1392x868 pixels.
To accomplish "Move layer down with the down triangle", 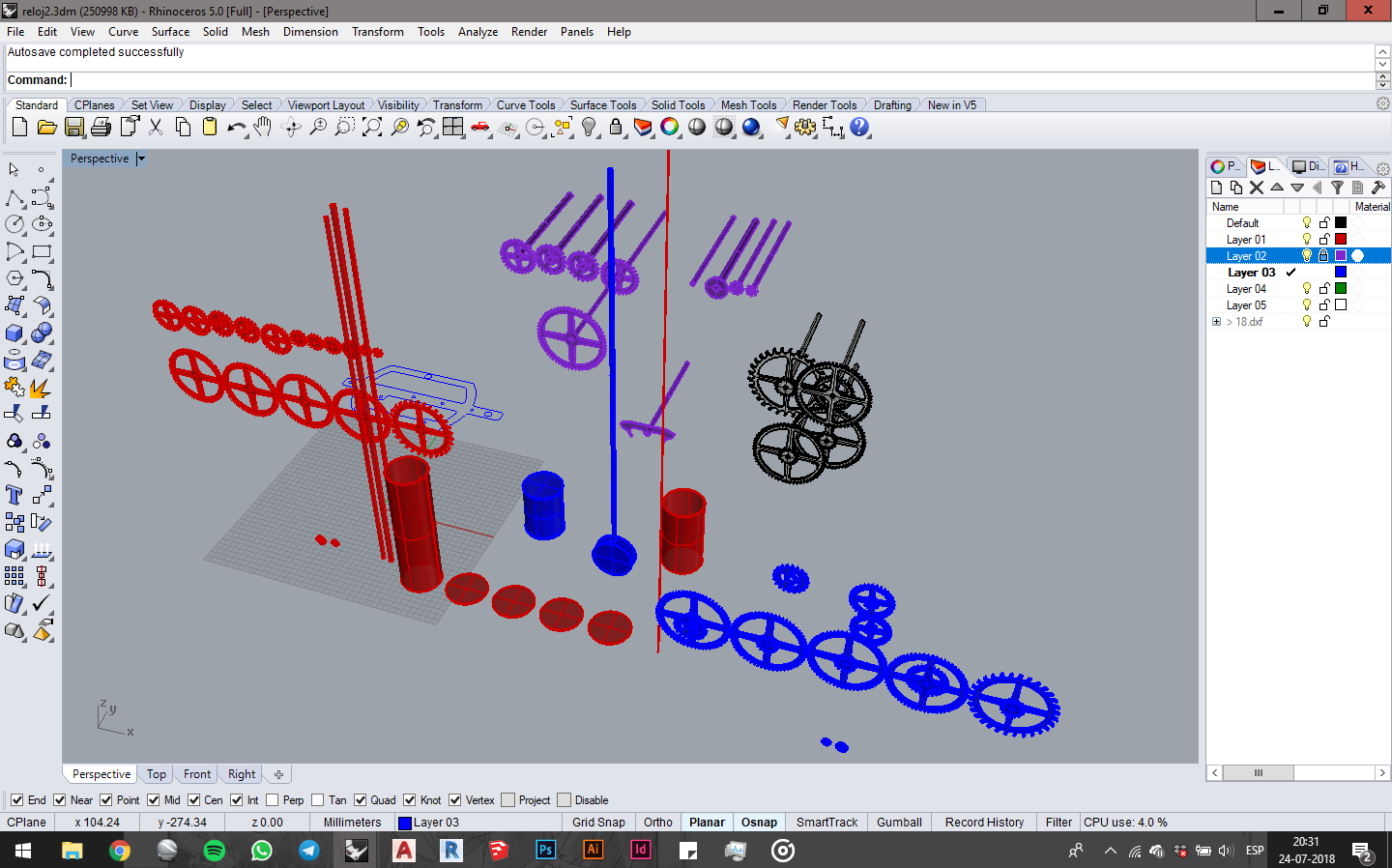I will pos(1297,188).
